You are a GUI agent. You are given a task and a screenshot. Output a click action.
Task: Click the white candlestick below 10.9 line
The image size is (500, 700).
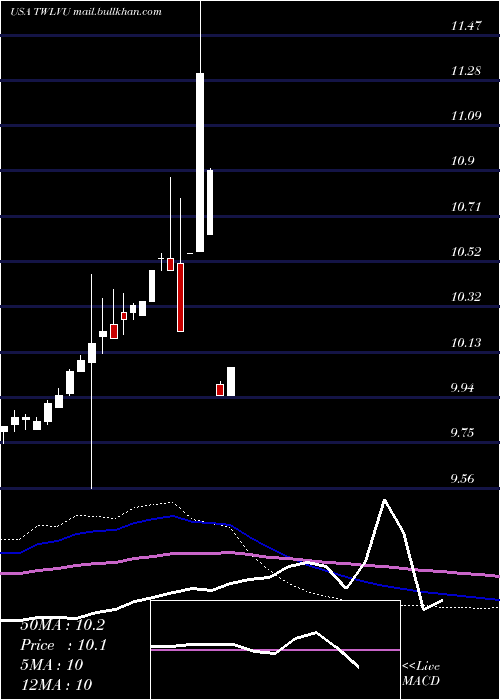point(209,202)
